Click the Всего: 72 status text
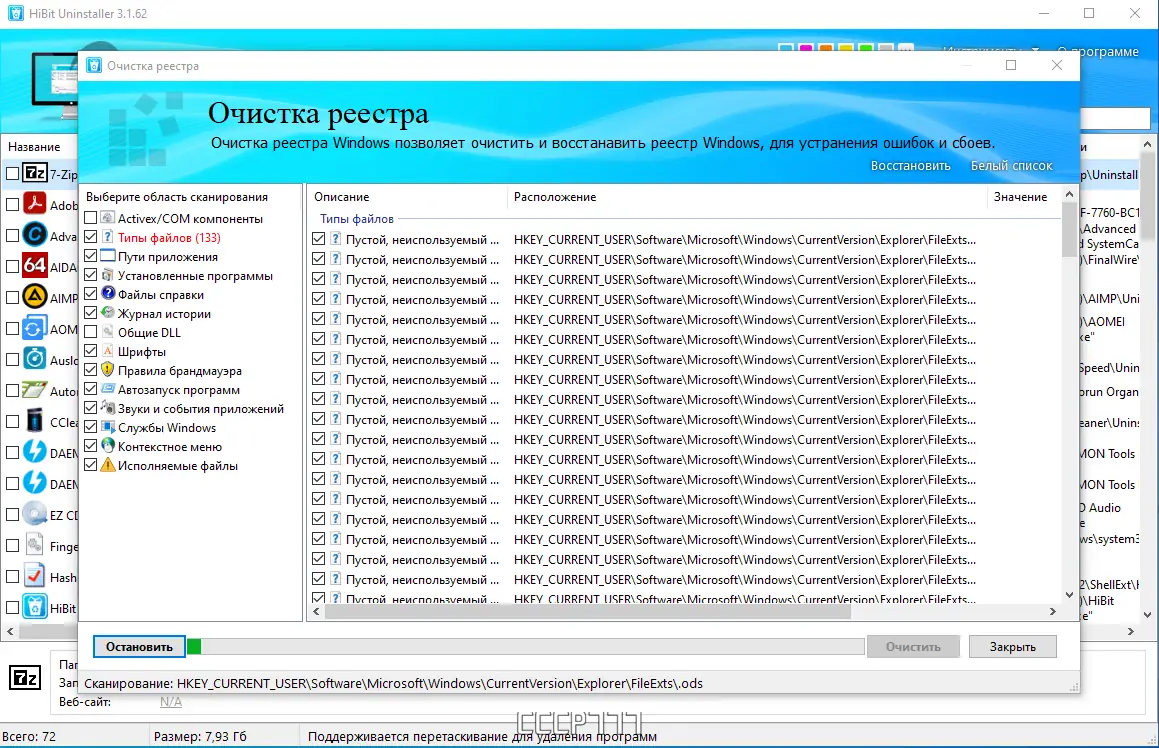This screenshot has height=748, width=1159. pos(29,736)
